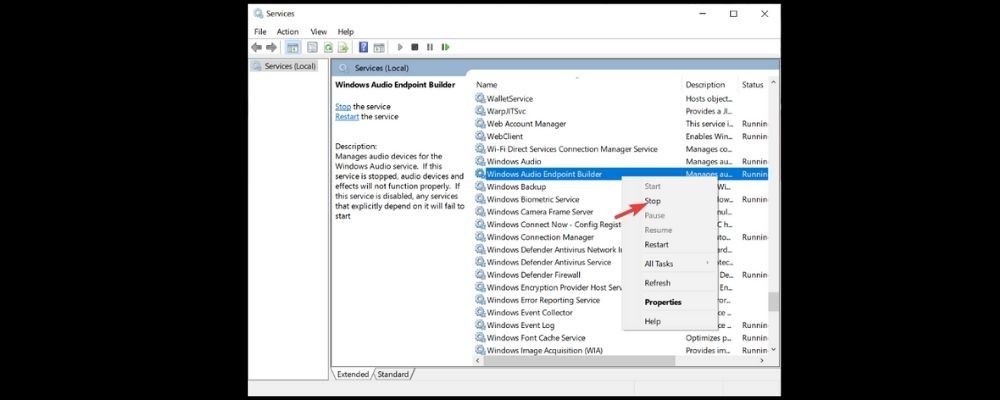1000x400 pixels.
Task: Open the Properties sheet toolbar icon
Action: point(312,47)
